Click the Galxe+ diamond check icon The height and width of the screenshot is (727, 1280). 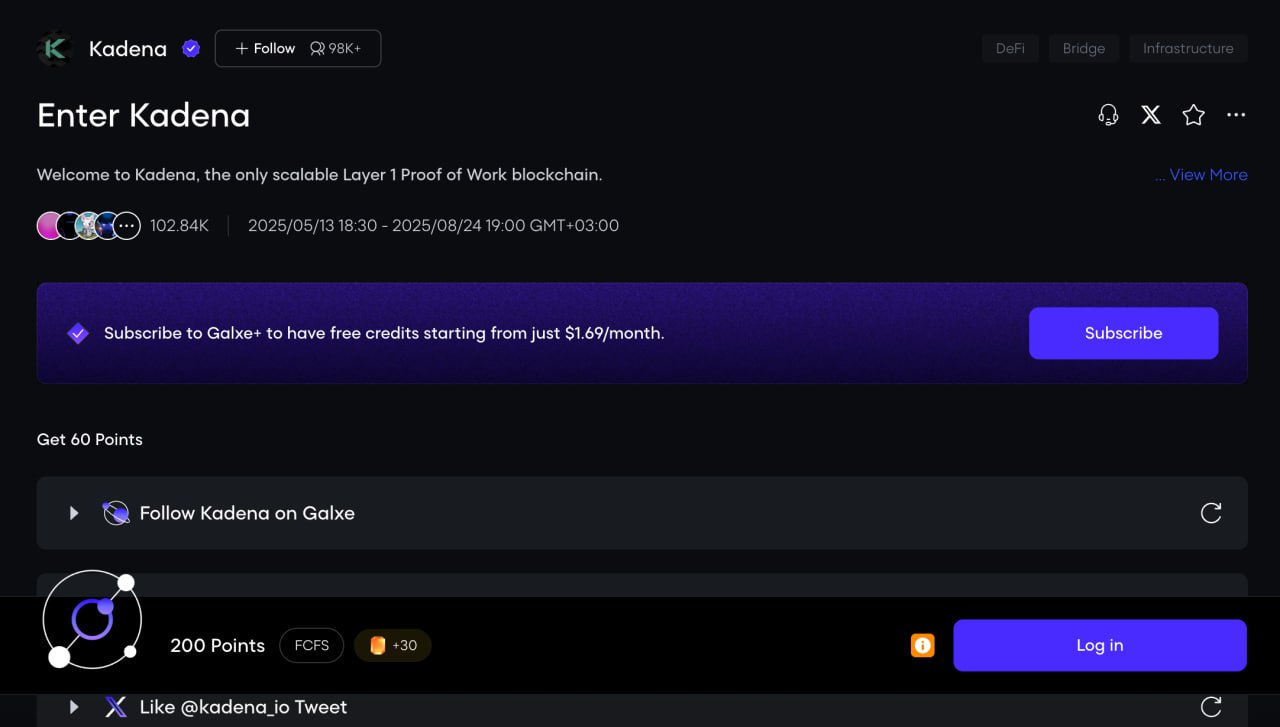pyautogui.click(x=78, y=333)
